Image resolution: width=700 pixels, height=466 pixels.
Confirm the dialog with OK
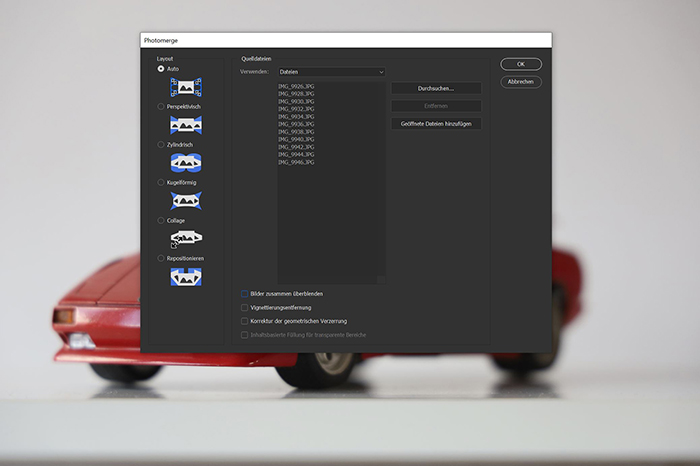pos(521,64)
